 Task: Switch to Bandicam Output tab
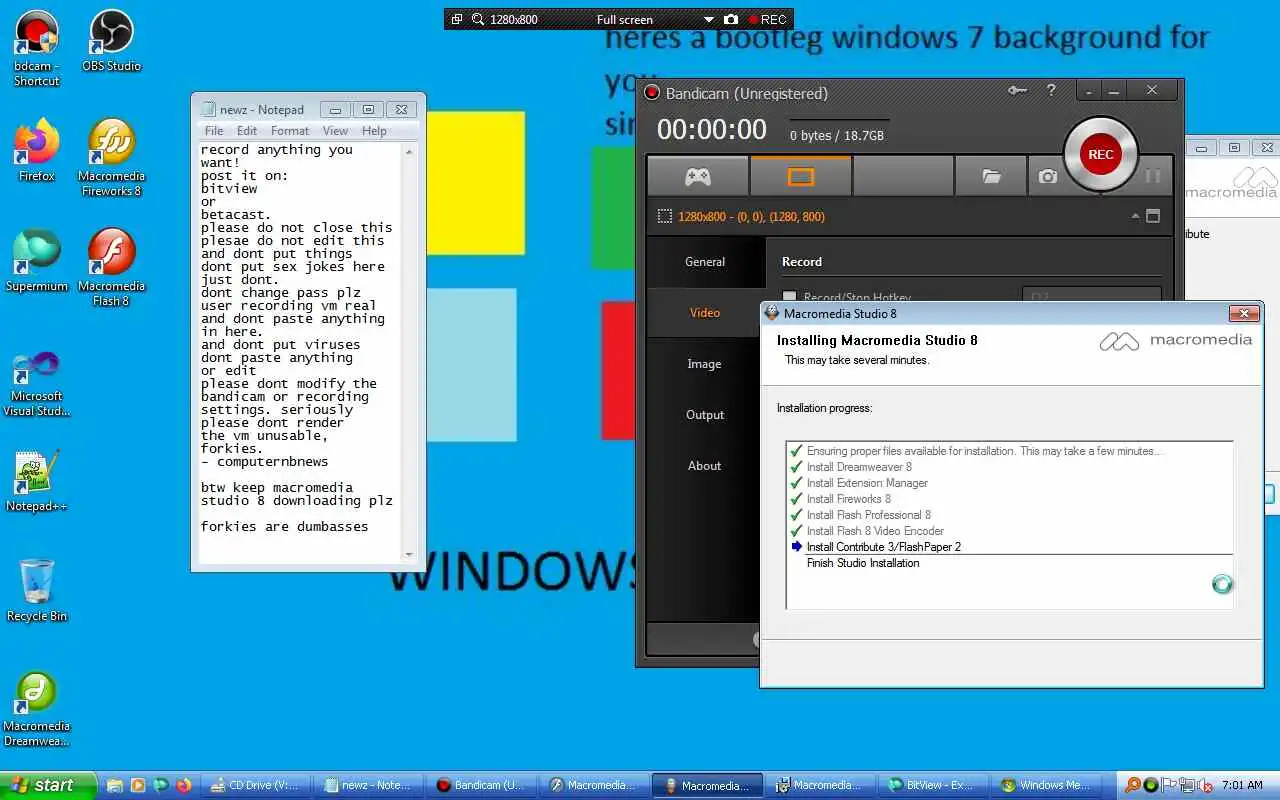(x=705, y=415)
